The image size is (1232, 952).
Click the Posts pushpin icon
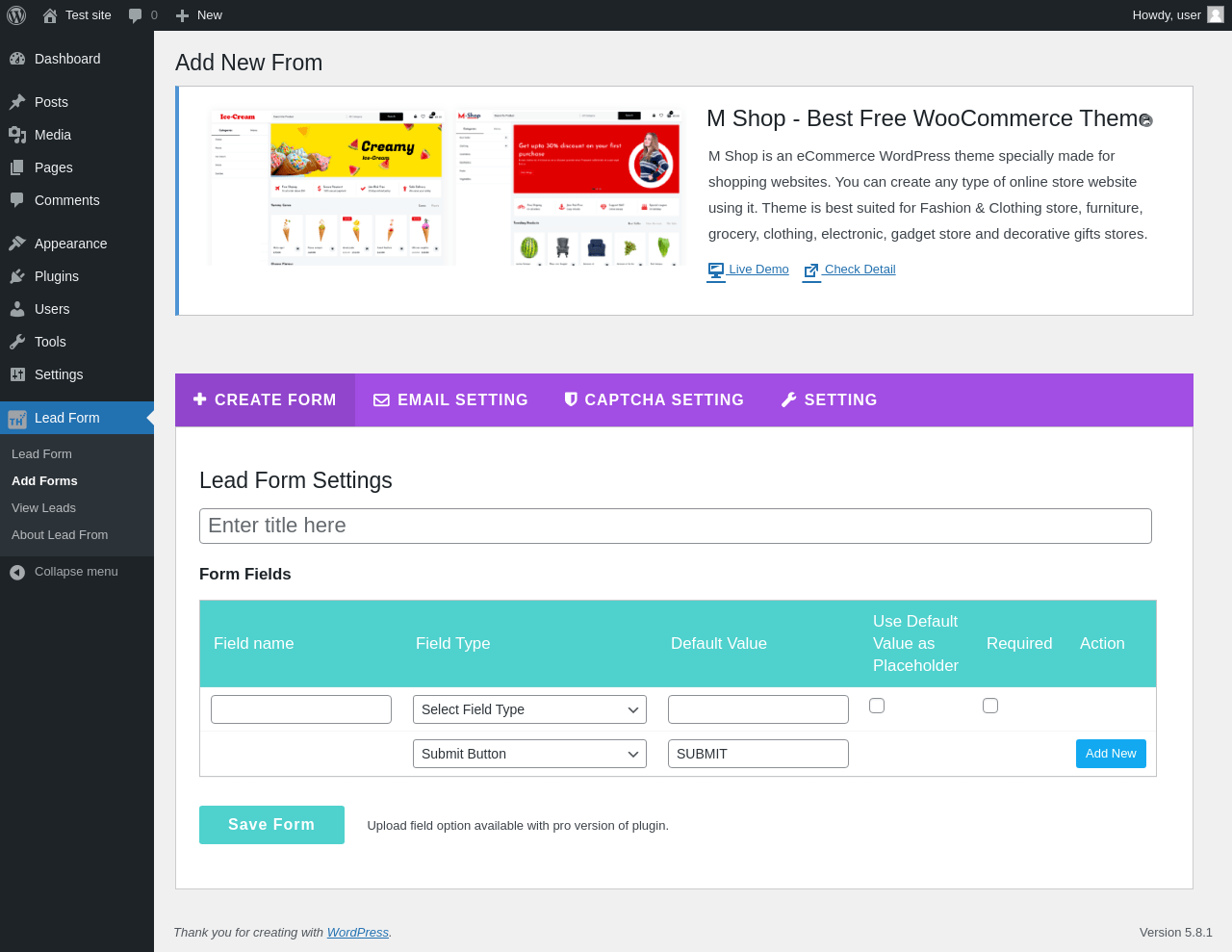tap(17, 102)
